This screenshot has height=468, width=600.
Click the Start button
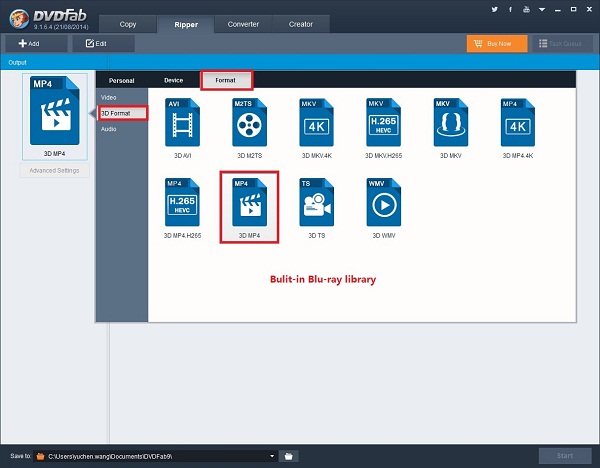point(565,456)
